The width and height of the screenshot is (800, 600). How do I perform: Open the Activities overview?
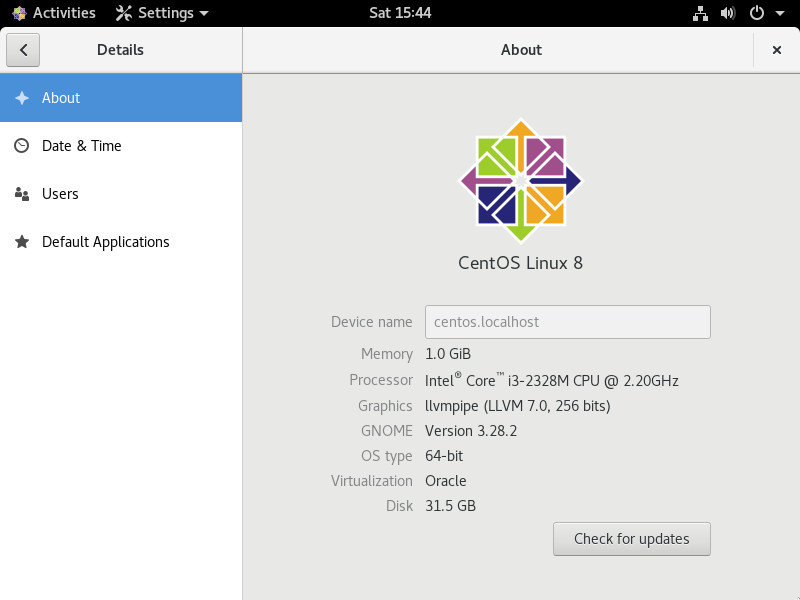54,13
